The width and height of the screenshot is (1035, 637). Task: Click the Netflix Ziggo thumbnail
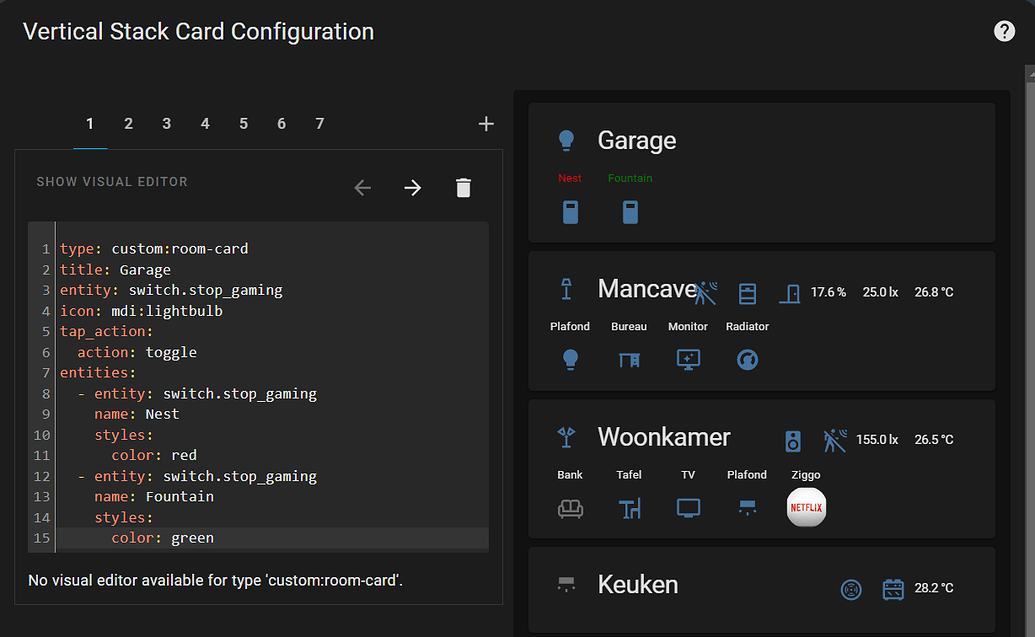click(806, 507)
